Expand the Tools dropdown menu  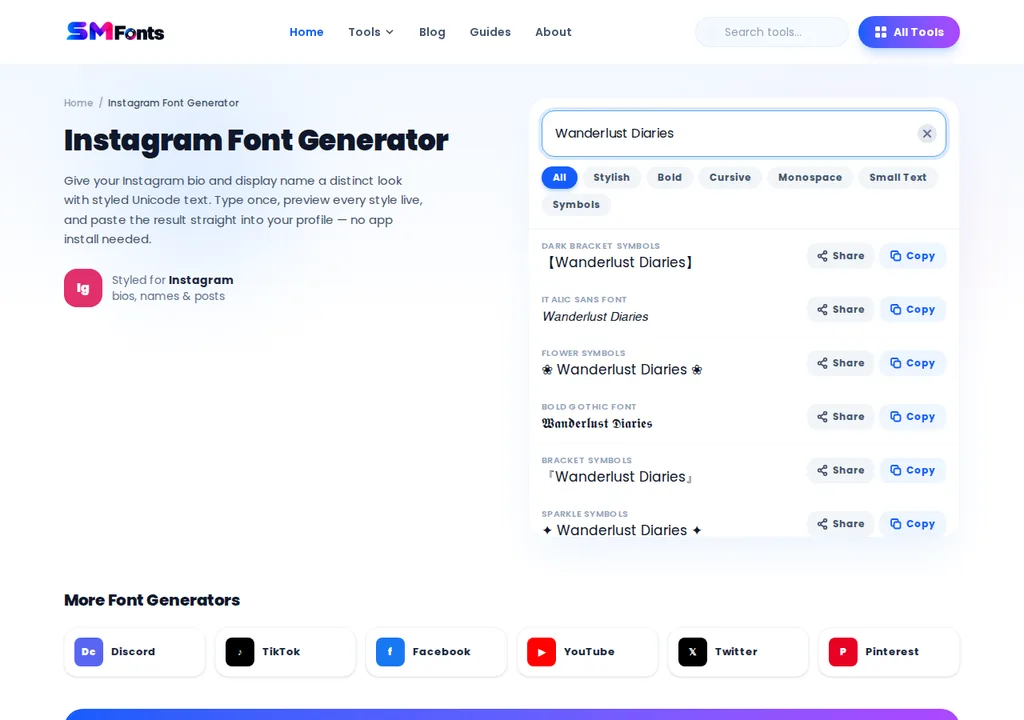click(x=370, y=32)
